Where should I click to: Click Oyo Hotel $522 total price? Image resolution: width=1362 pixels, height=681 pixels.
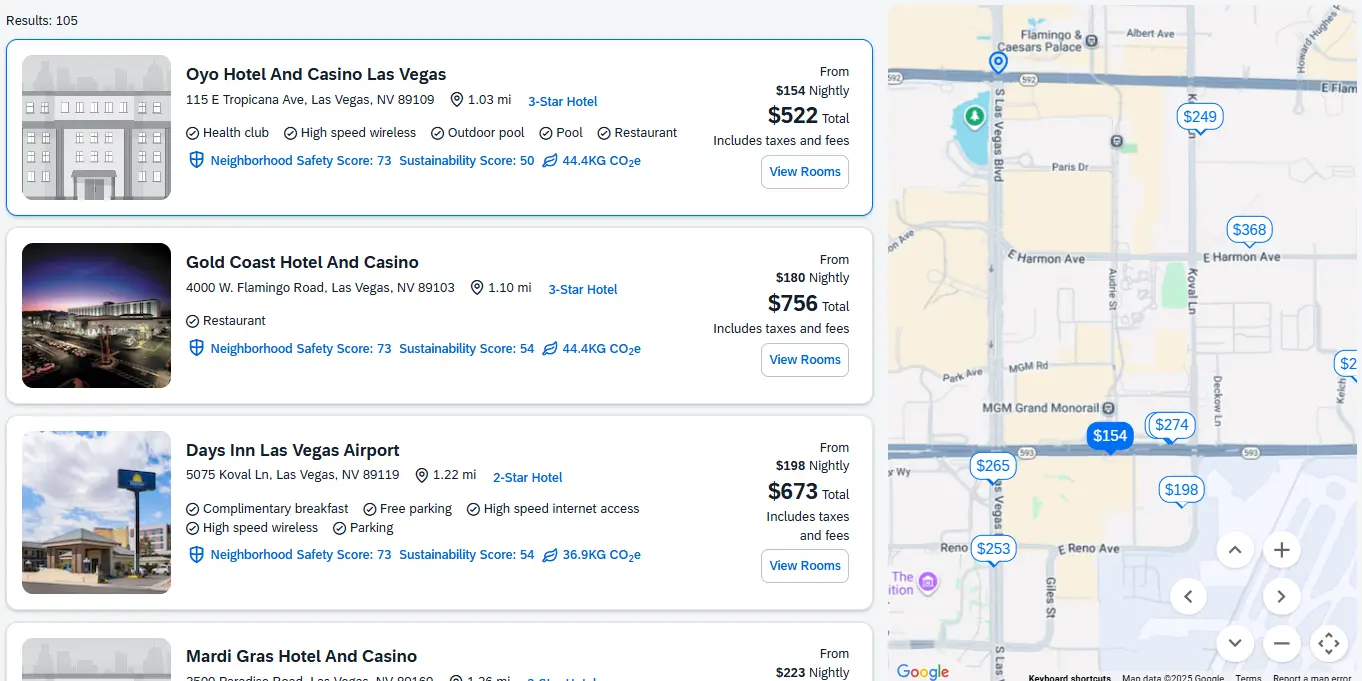pos(793,115)
